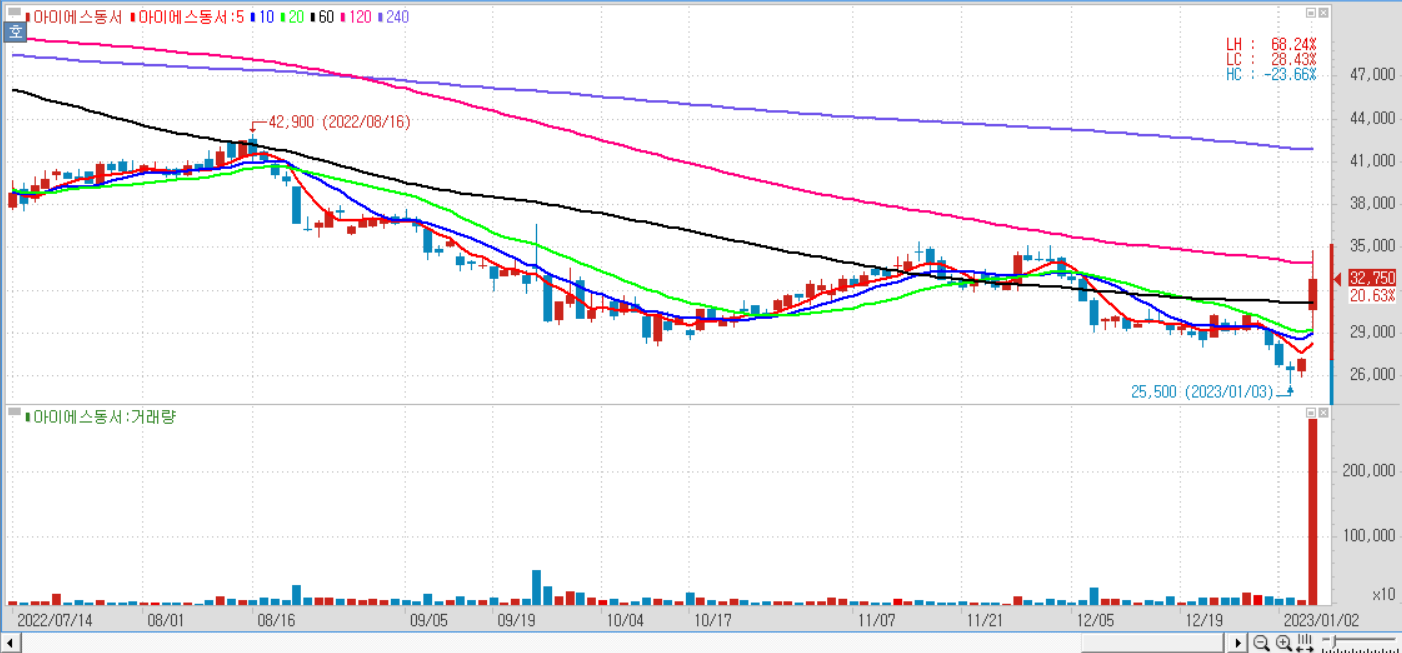The width and height of the screenshot is (1402, 653).
Task: Maximize the price chart pane
Action: [x=1311, y=12]
